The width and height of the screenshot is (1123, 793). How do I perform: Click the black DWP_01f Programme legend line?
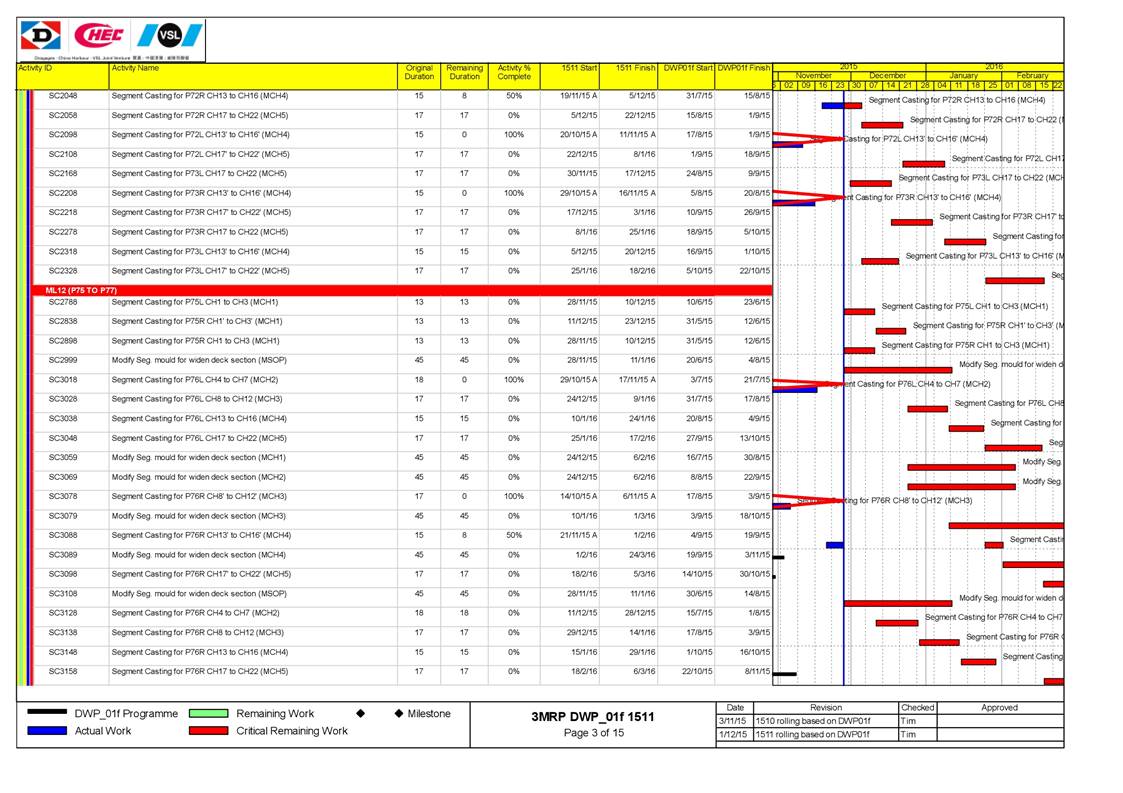point(47,713)
